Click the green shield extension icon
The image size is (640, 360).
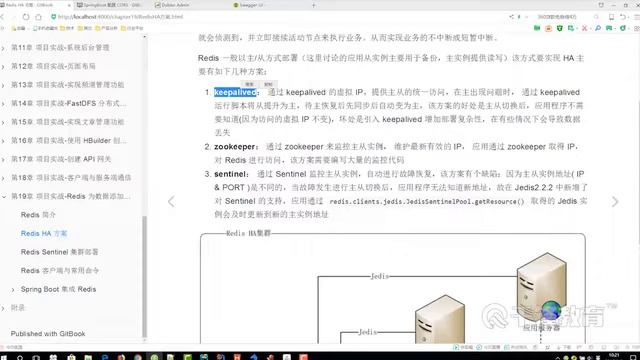pos(560,28)
